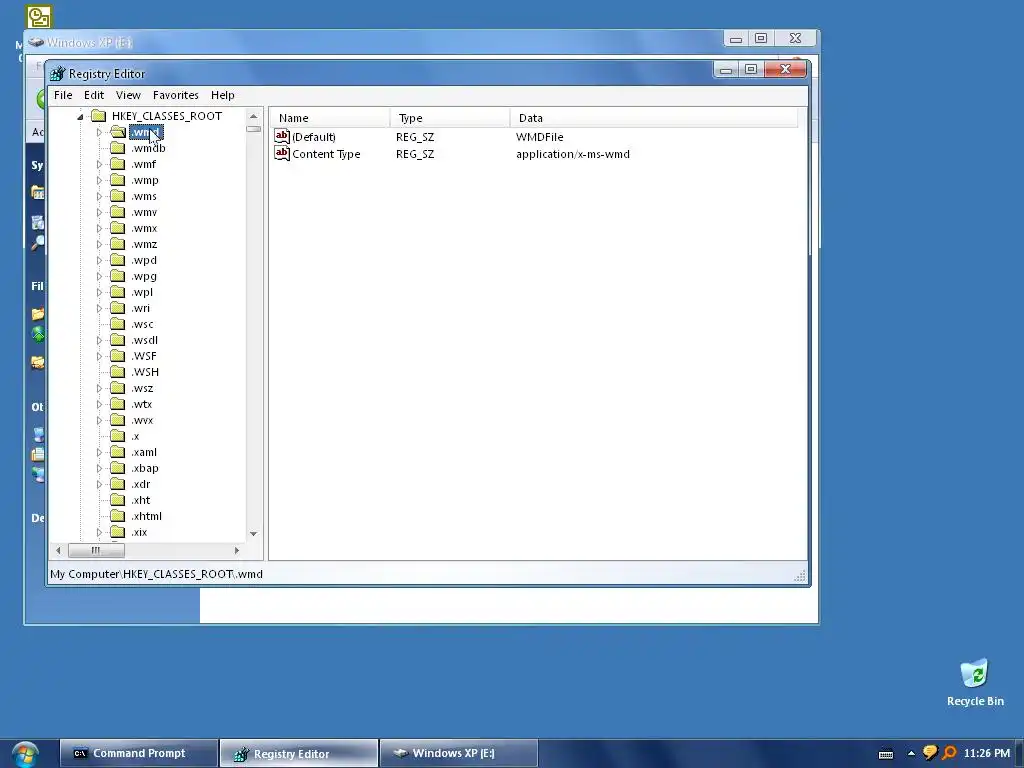Image resolution: width=1024 pixels, height=768 pixels.
Task: Click the keyboard icon in system tray
Action: point(886,754)
